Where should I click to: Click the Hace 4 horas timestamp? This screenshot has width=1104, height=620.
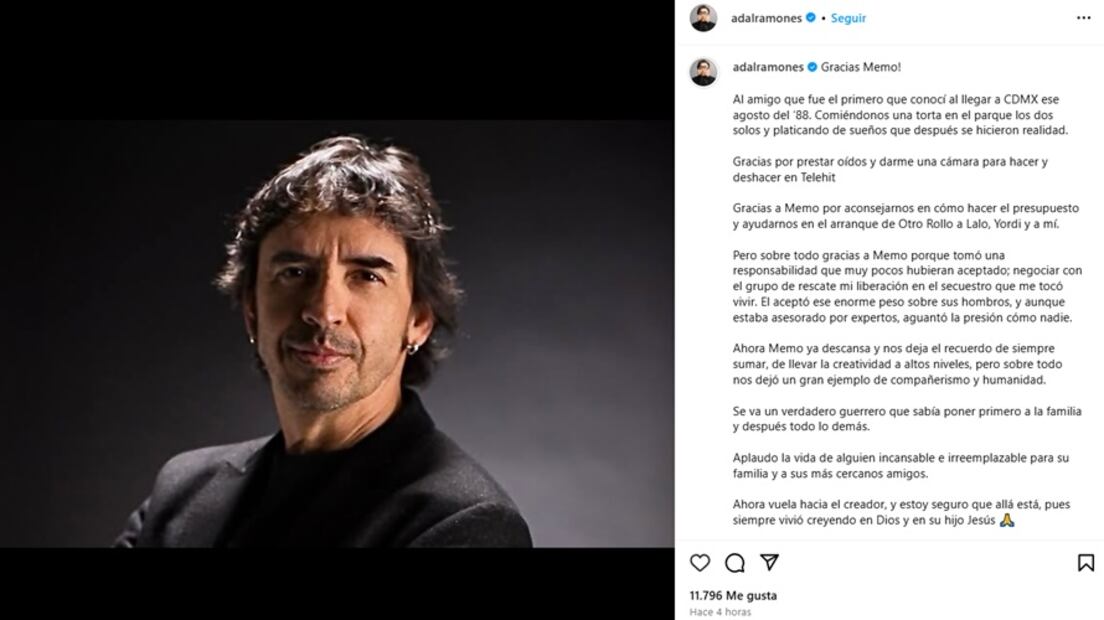tap(720, 612)
